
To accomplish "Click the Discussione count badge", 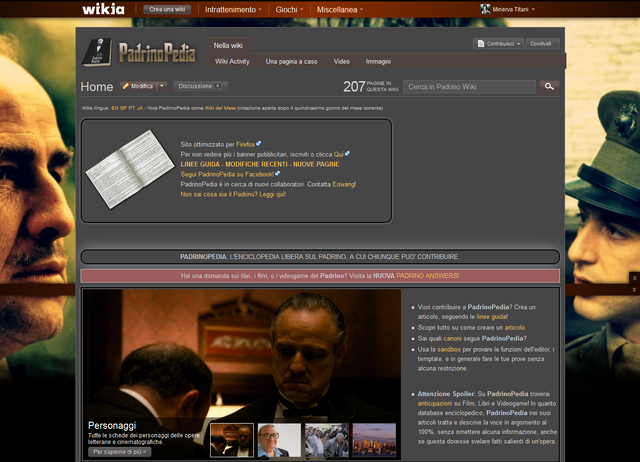I will click(x=218, y=86).
